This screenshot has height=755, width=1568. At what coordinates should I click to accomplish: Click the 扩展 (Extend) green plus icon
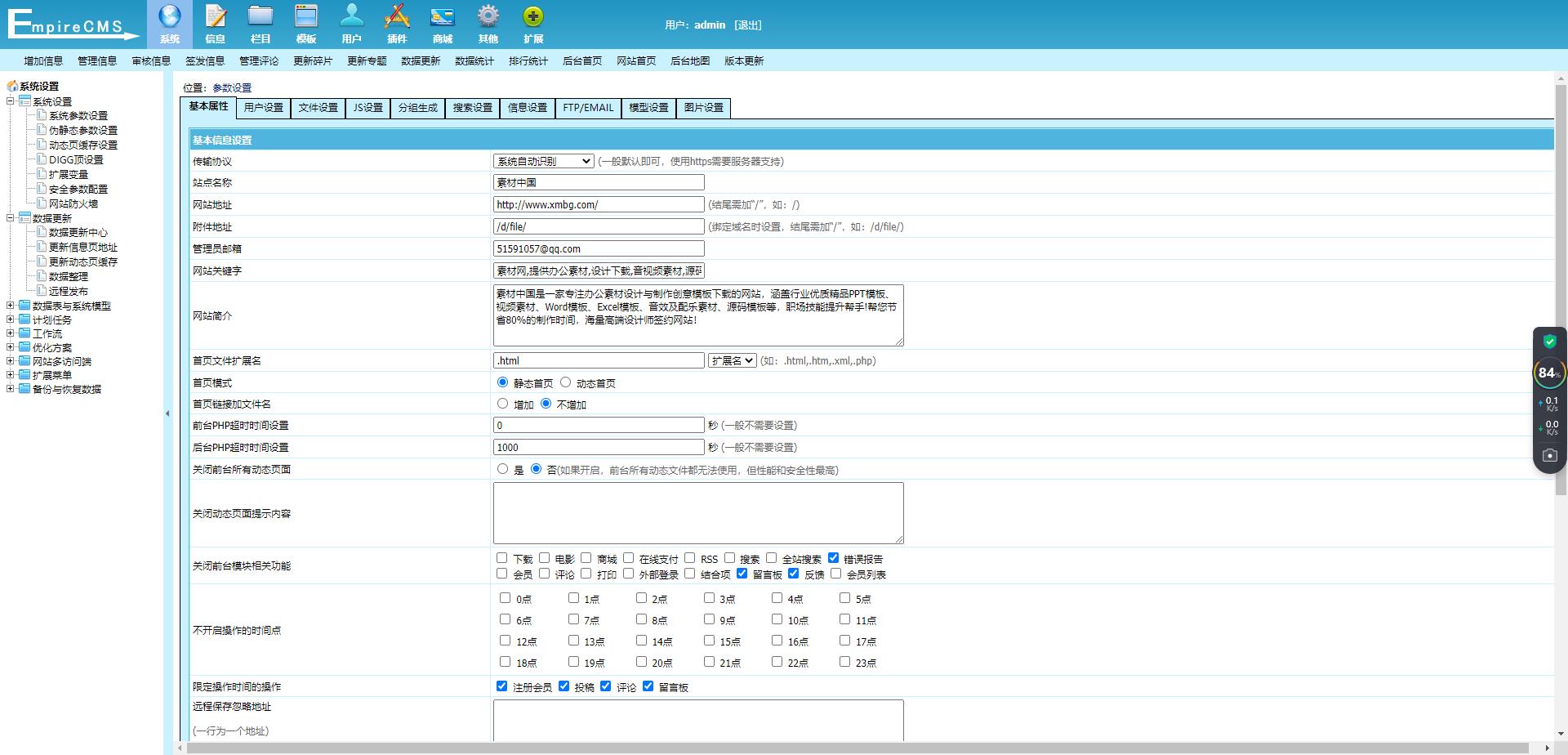(533, 17)
